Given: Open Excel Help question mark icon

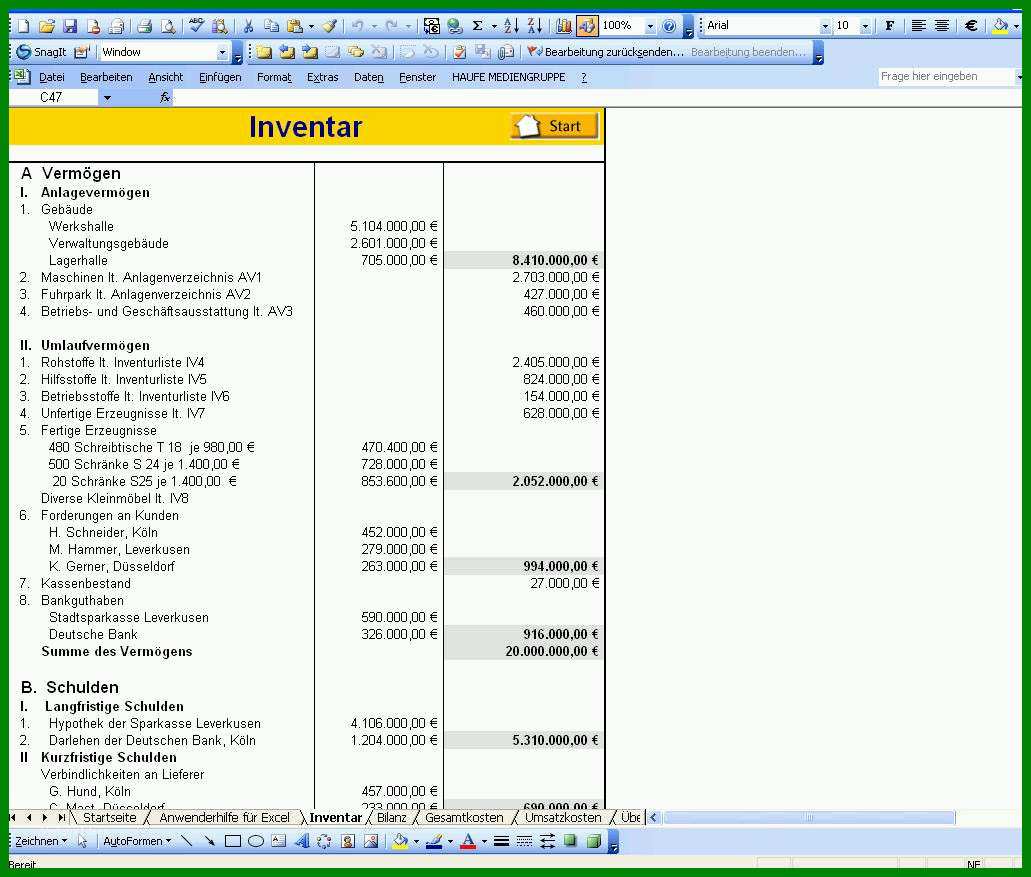Looking at the screenshot, I should [x=669, y=26].
